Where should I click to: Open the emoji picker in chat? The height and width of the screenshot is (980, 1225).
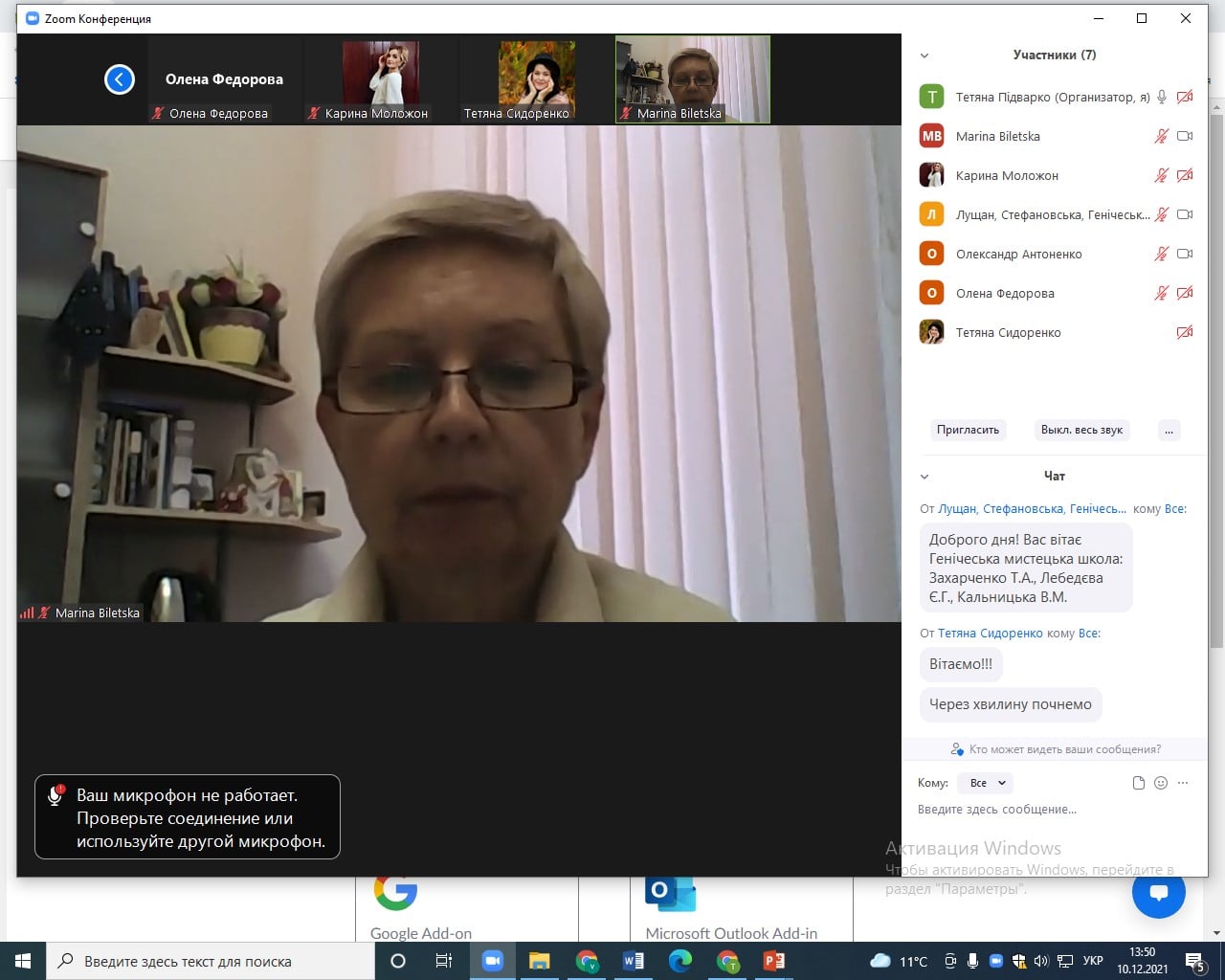point(1161,783)
